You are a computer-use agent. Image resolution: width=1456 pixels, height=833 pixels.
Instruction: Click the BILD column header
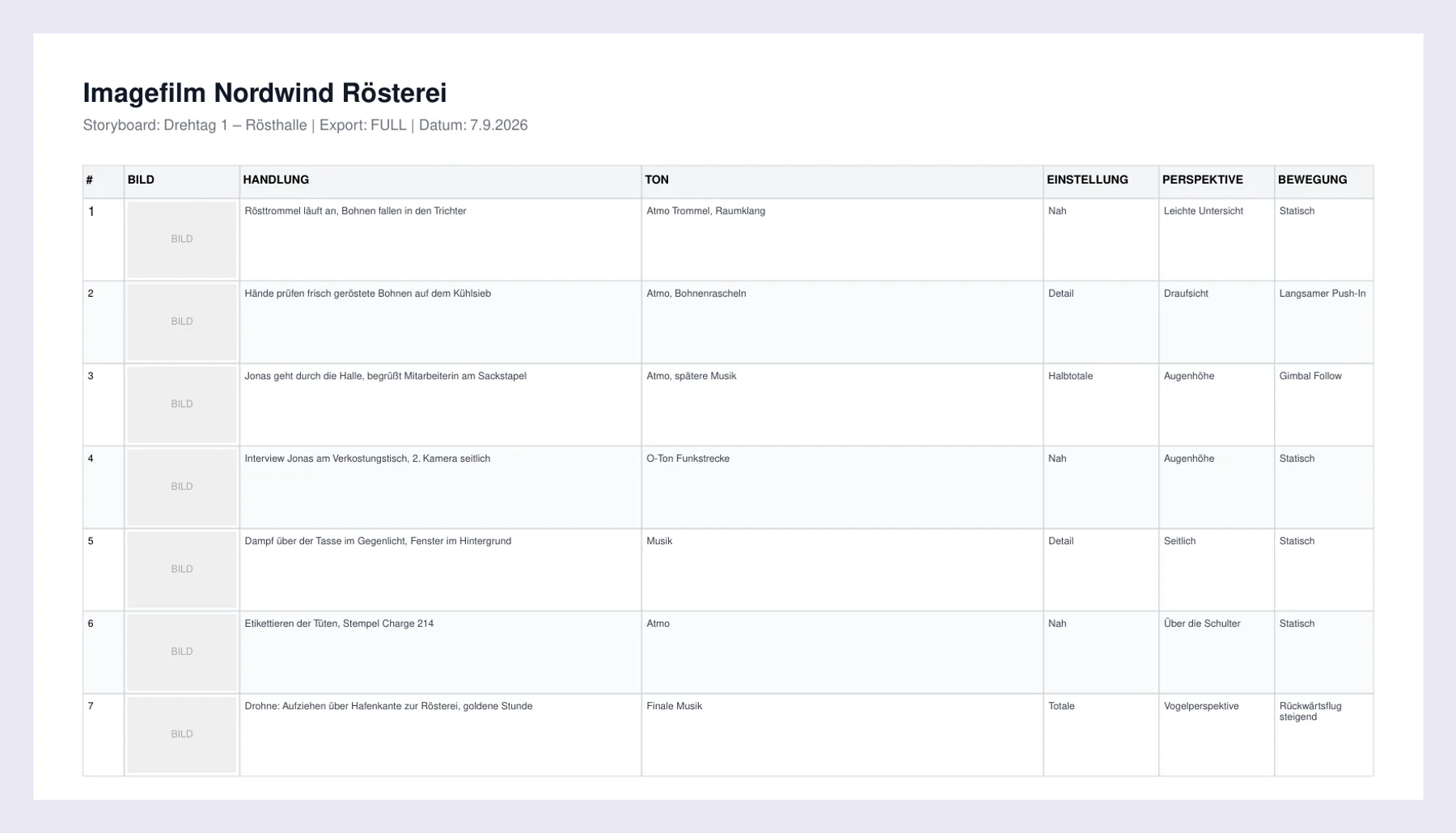182,180
